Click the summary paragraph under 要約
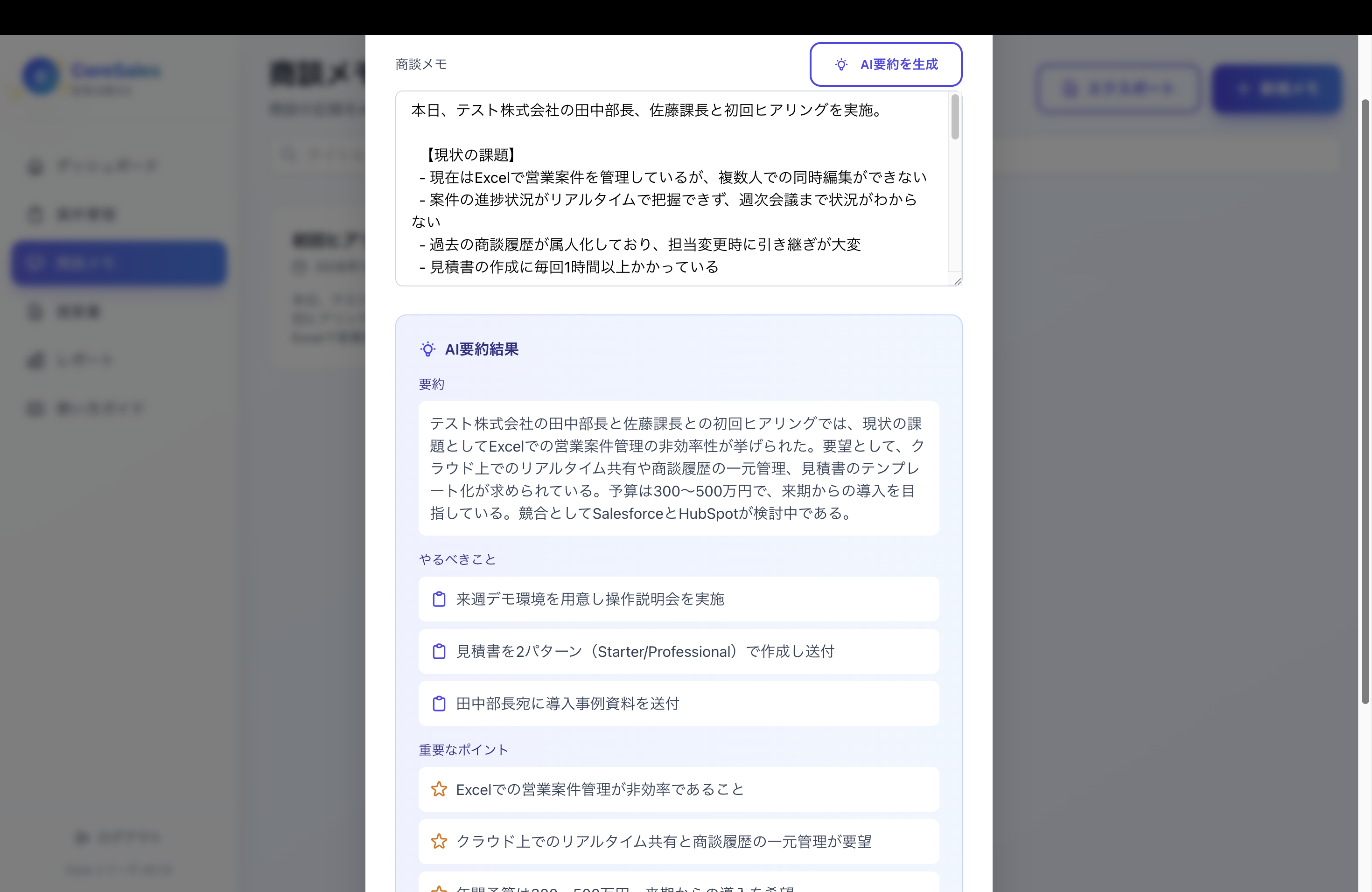The width and height of the screenshot is (1372, 892). pyautogui.click(x=678, y=468)
